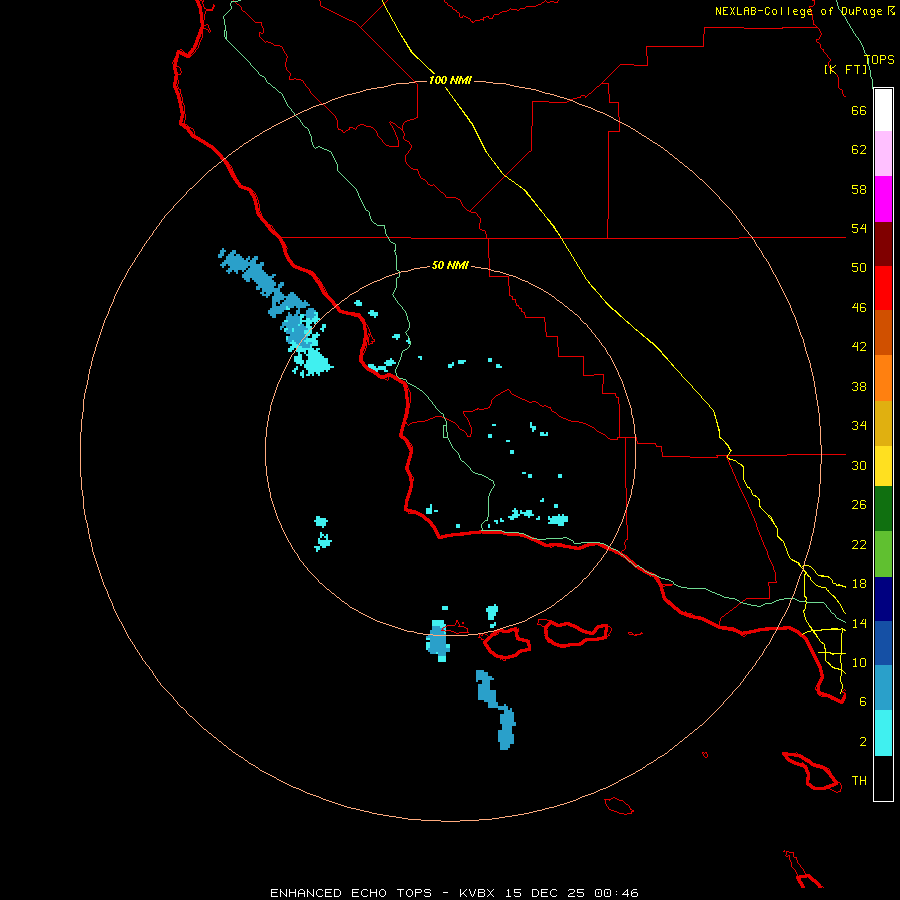Image resolution: width=900 pixels, height=900 pixels.
Task: Select the TOPS legend title
Action: (x=879, y=59)
